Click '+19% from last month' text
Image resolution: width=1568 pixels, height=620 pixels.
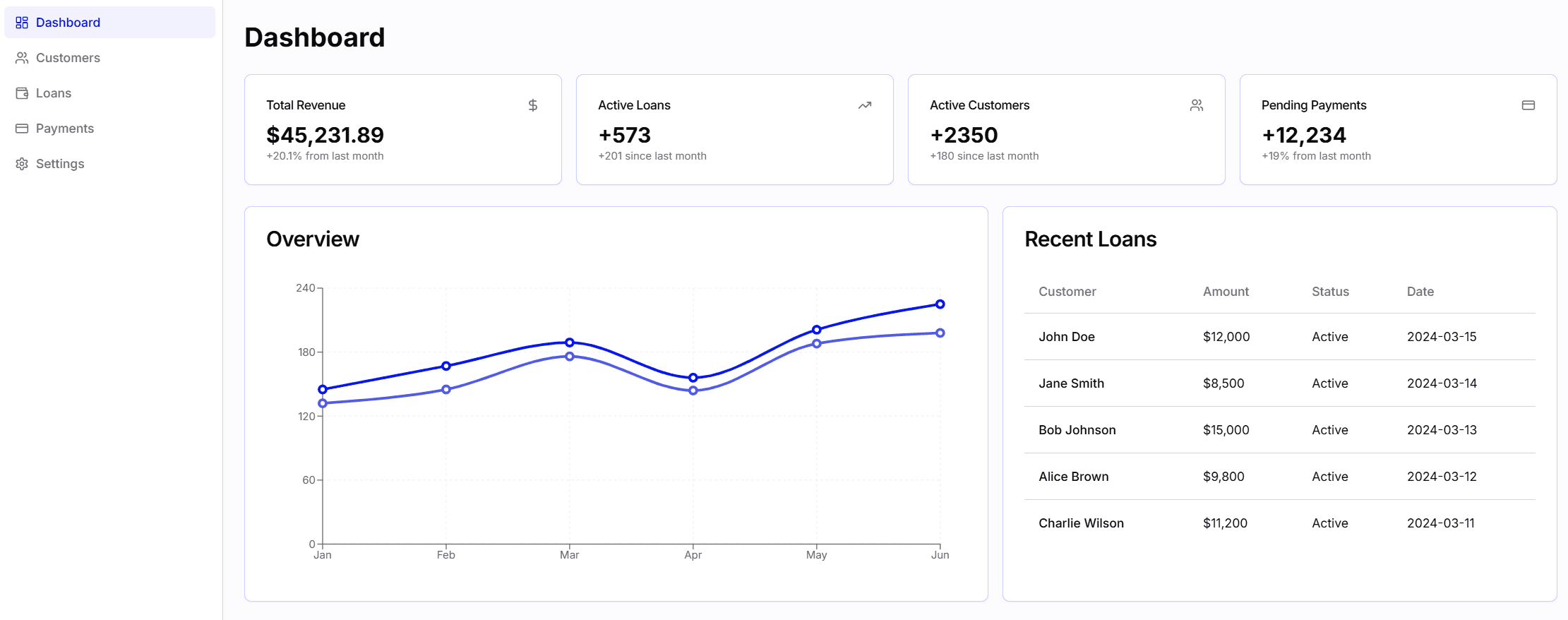pos(1316,156)
